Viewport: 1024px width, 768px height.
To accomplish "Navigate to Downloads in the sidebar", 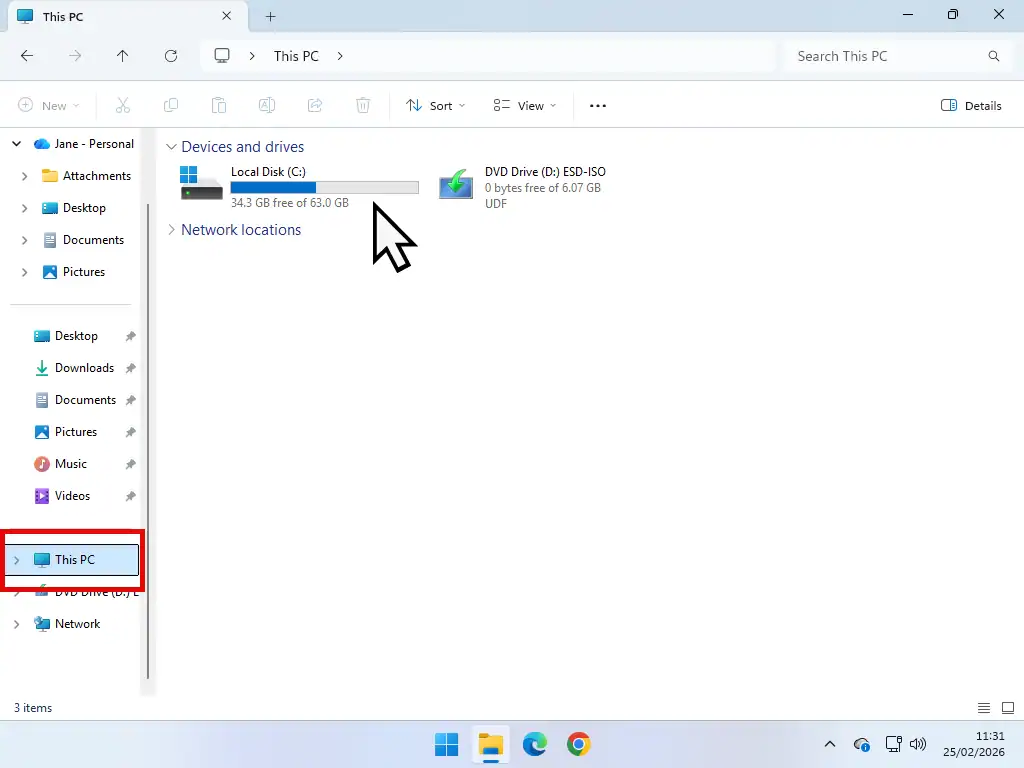I will (x=82, y=368).
